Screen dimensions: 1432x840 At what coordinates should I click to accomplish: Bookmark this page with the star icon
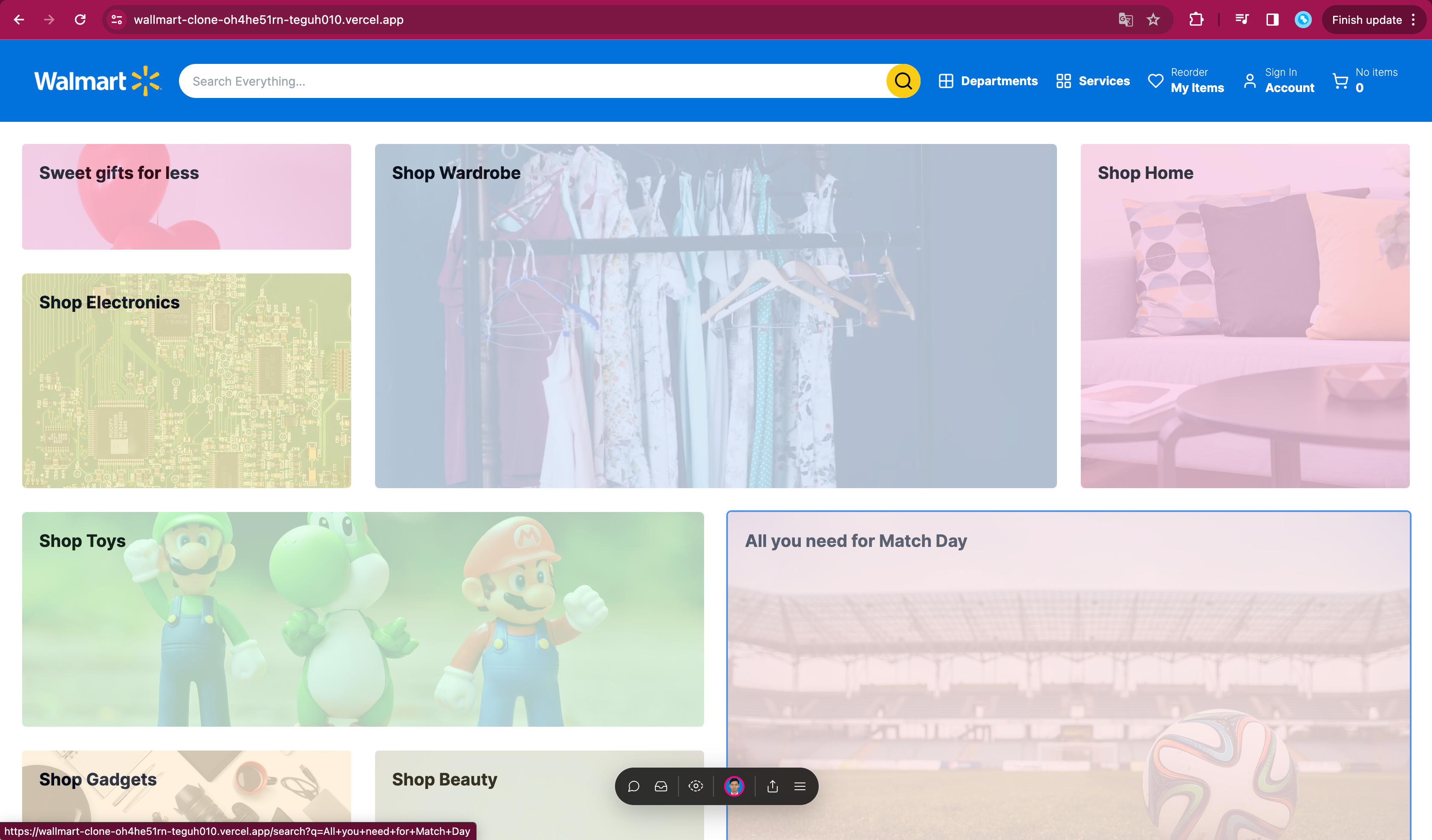click(x=1153, y=20)
